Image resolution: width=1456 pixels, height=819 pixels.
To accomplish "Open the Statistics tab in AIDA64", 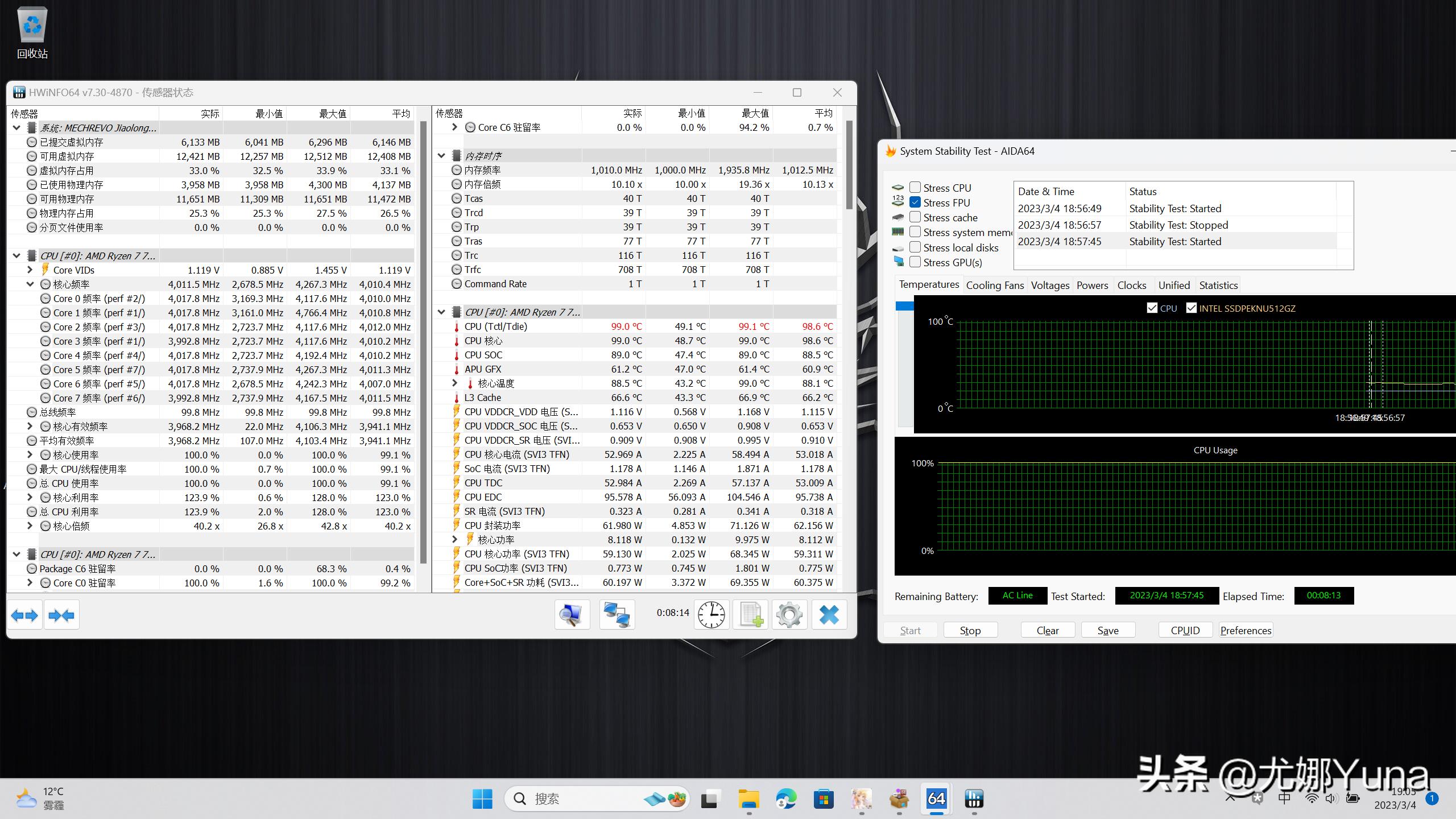I will tap(1218, 286).
